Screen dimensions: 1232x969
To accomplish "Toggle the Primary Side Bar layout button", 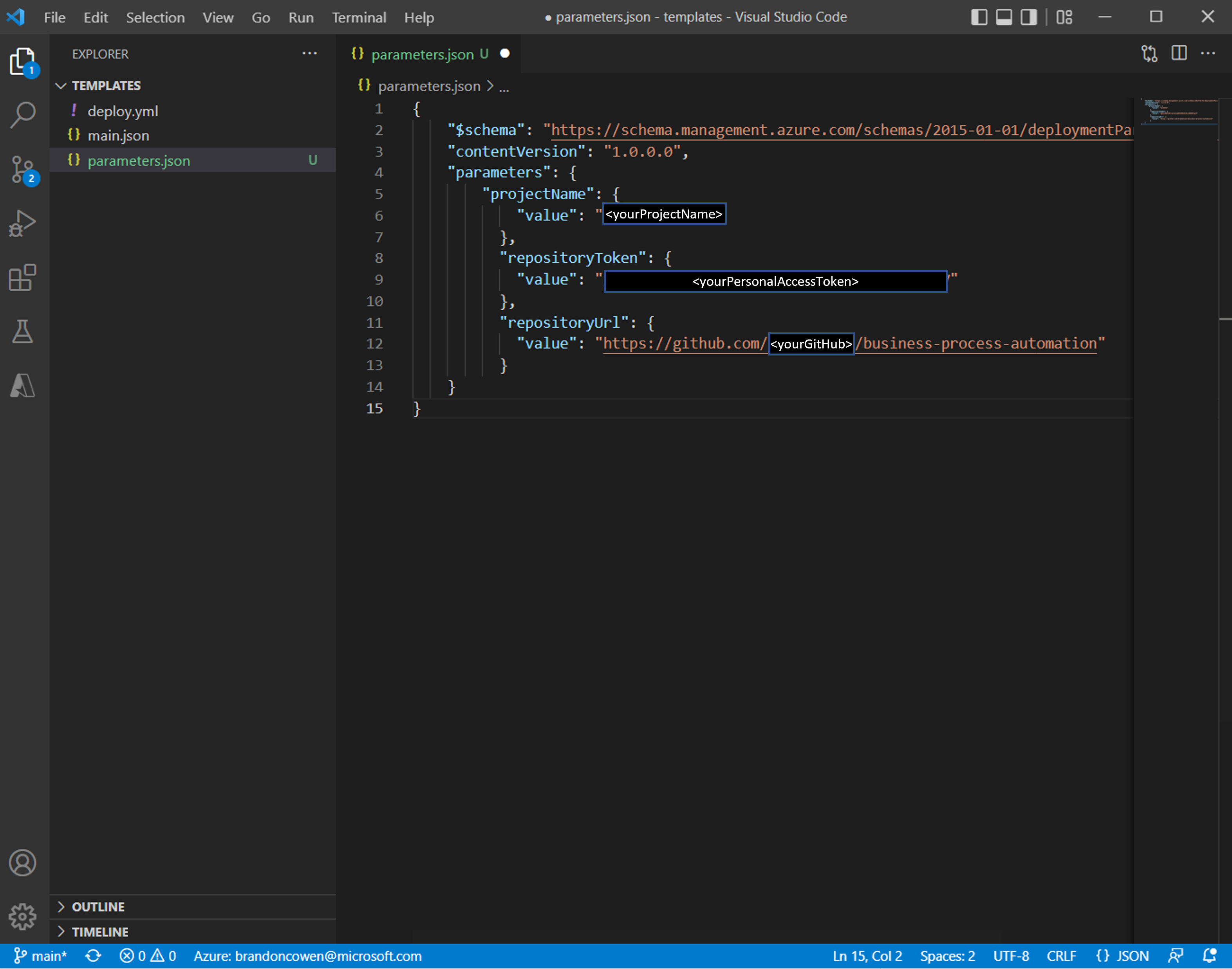I will coord(979,17).
